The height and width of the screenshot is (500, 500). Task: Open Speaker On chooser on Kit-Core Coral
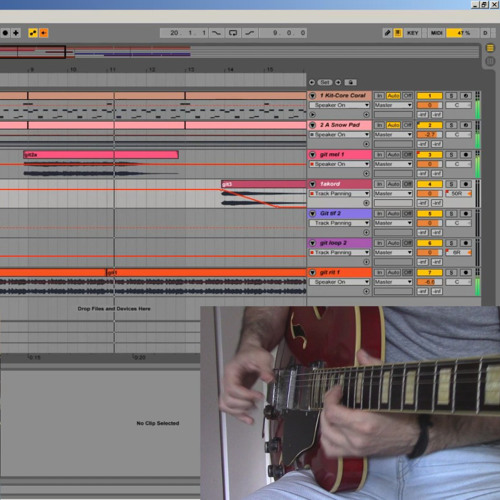tap(339, 105)
